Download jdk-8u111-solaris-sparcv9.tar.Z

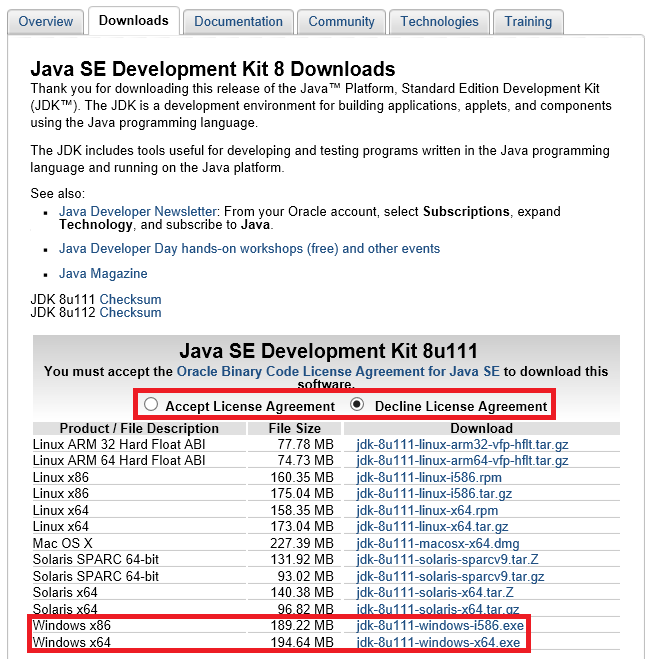pos(447,560)
